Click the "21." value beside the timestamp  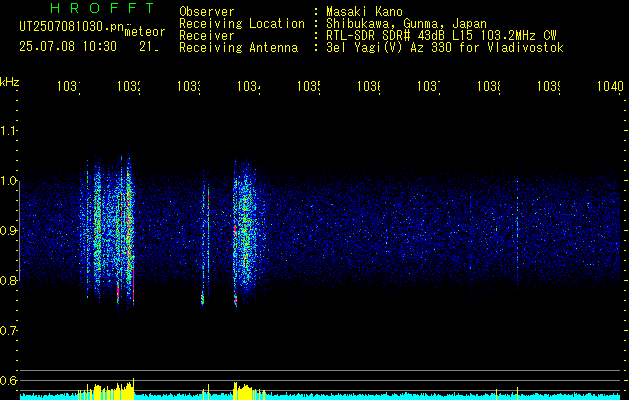[x=149, y=47]
